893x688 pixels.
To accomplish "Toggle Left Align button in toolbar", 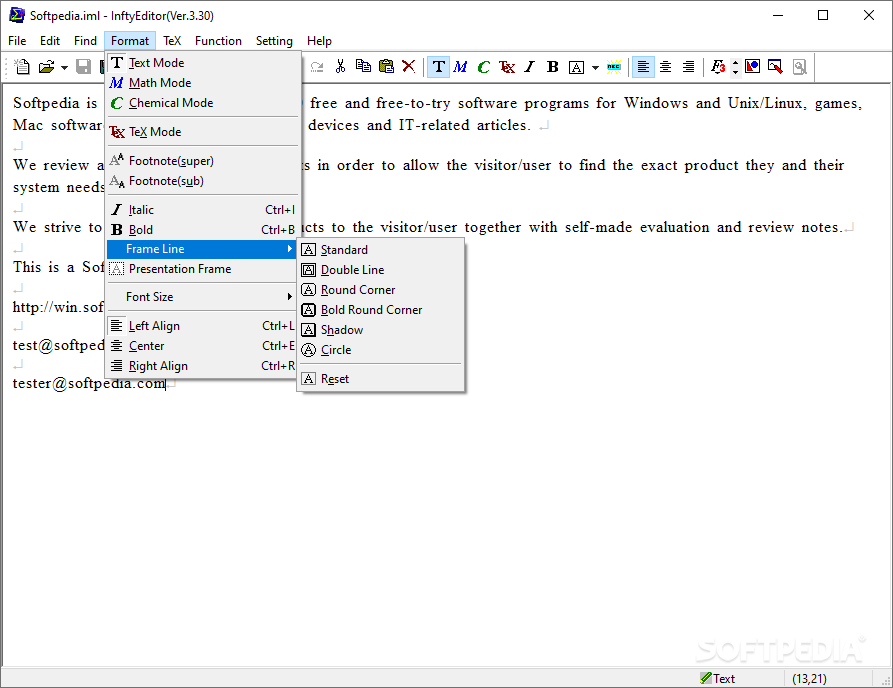I will [x=643, y=67].
